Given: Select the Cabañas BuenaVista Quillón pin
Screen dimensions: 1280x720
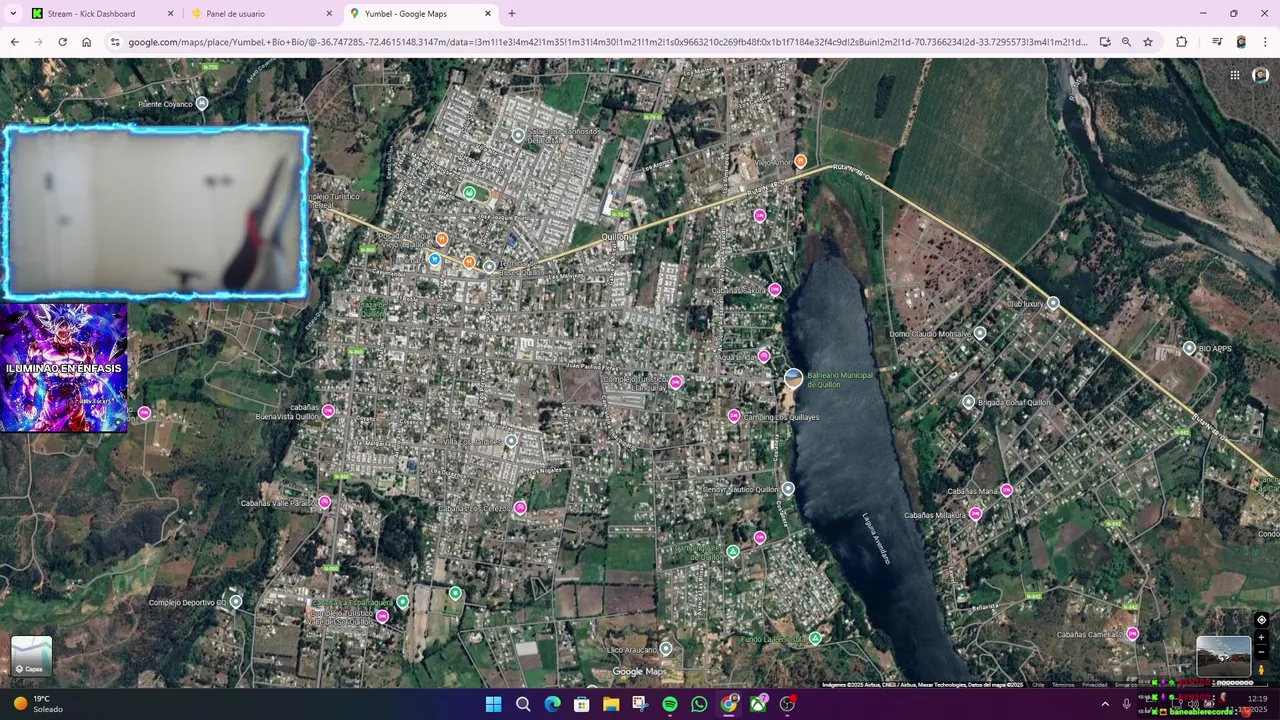Looking at the screenshot, I should [328, 411].
